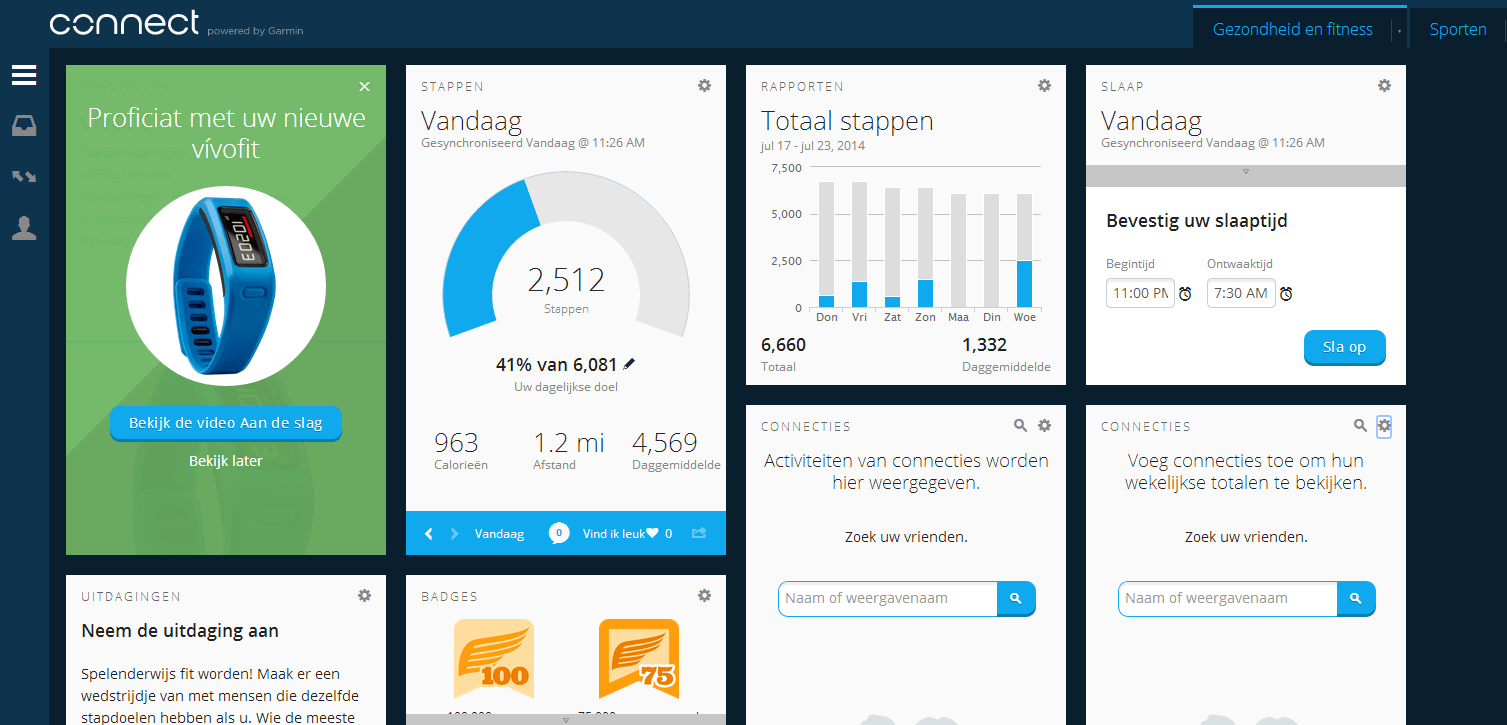Click 'Vind ik leuk' text

[x=613, y=534]
